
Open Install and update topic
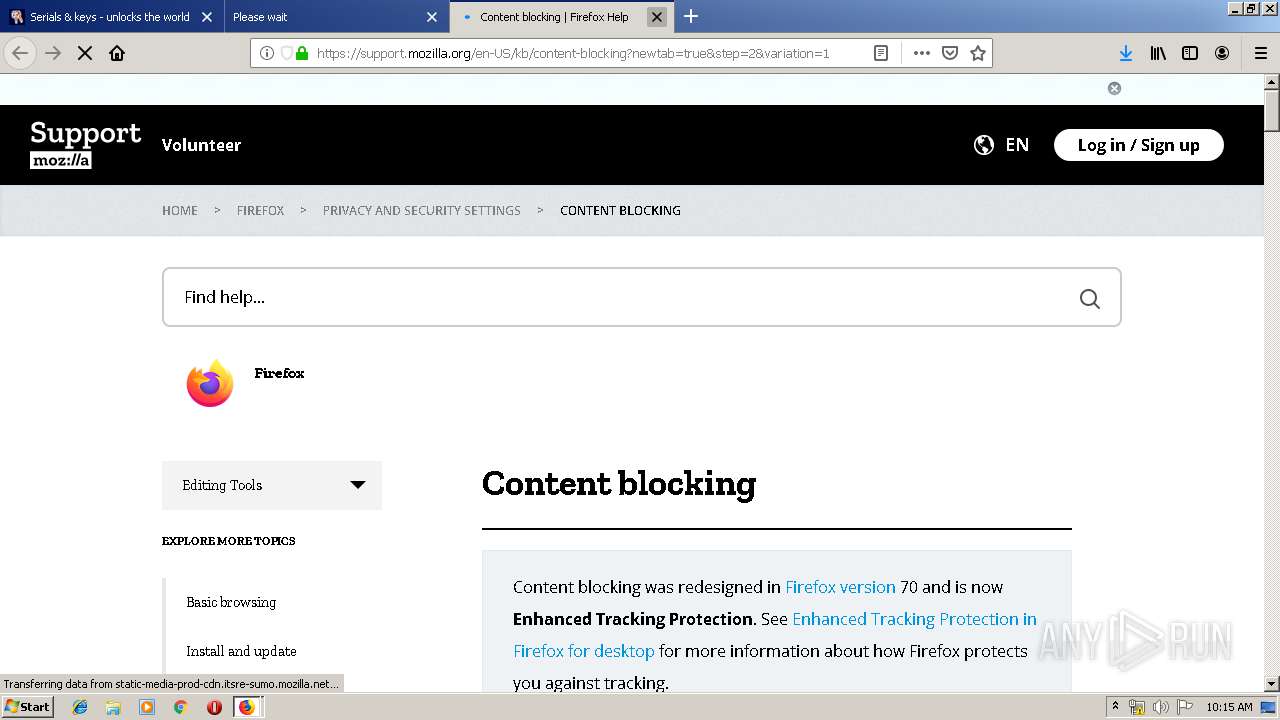point(241,651)
